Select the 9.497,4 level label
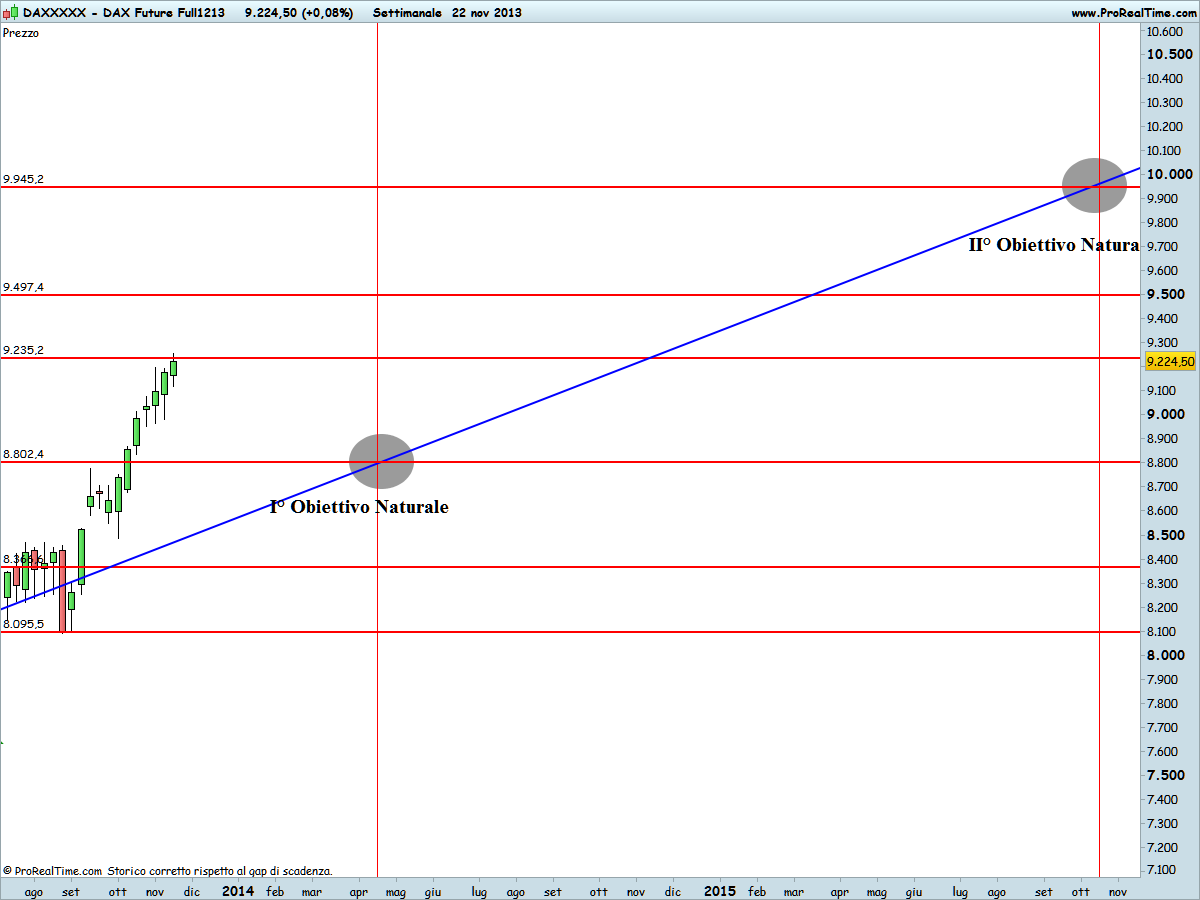The width and height of the screenshot is (1200, 900). [x=23, y=287]
